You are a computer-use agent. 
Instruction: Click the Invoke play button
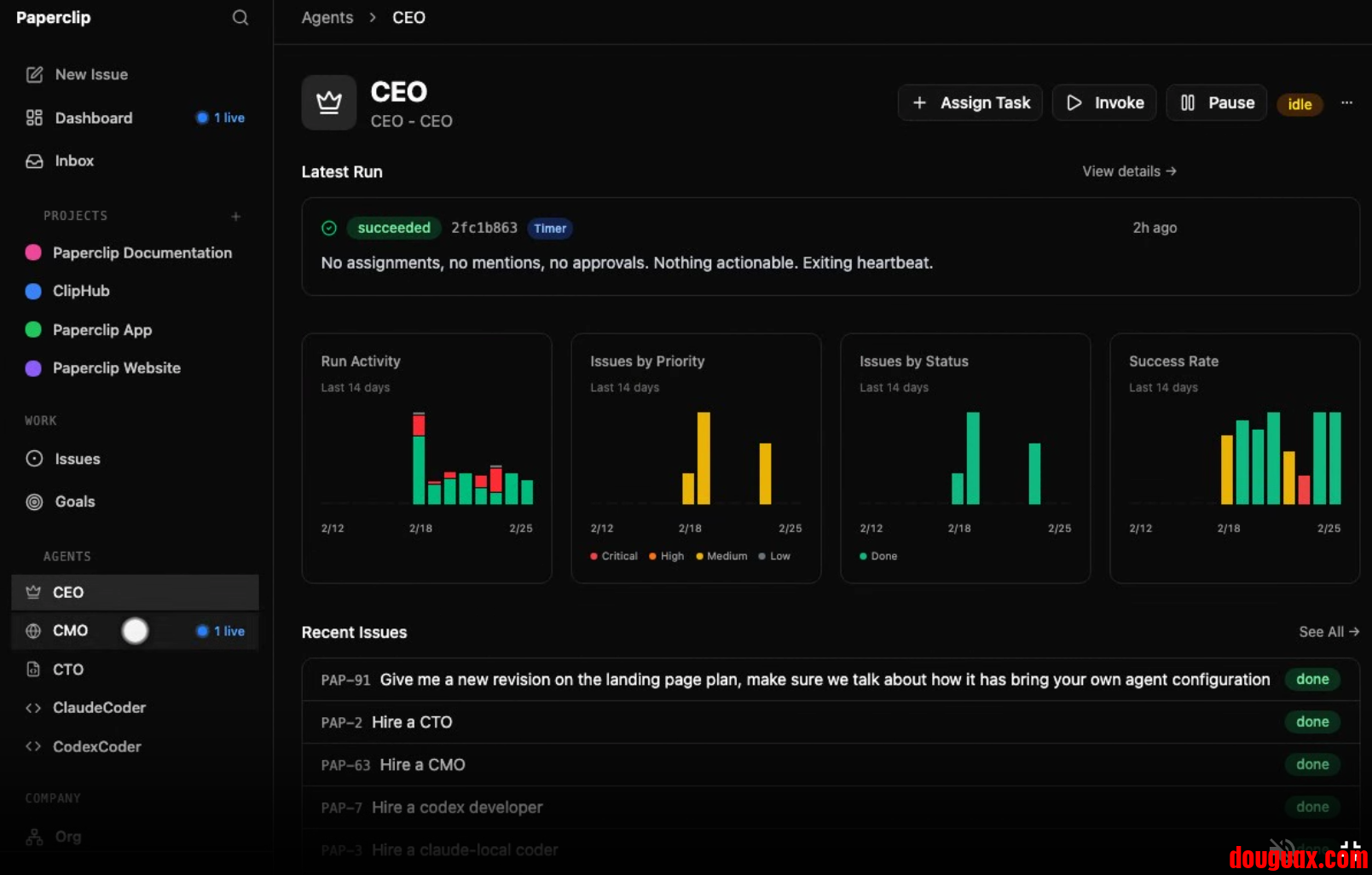pos(1104,103)
